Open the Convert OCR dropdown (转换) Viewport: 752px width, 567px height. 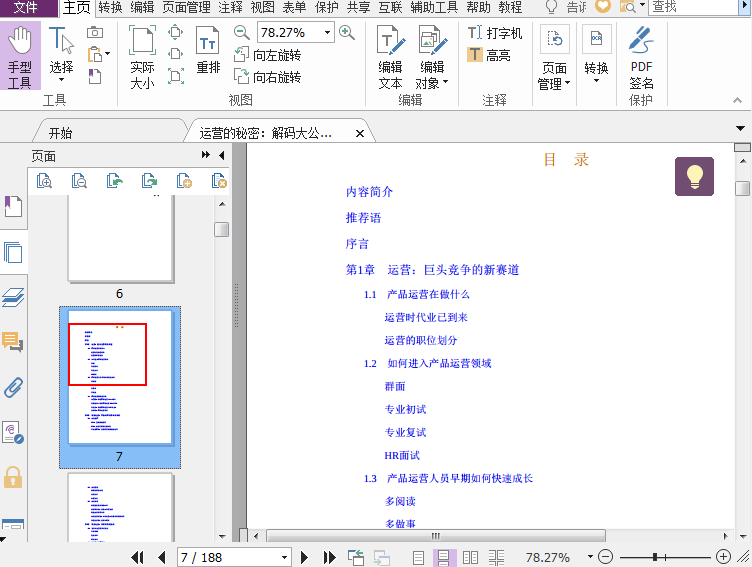597,54
